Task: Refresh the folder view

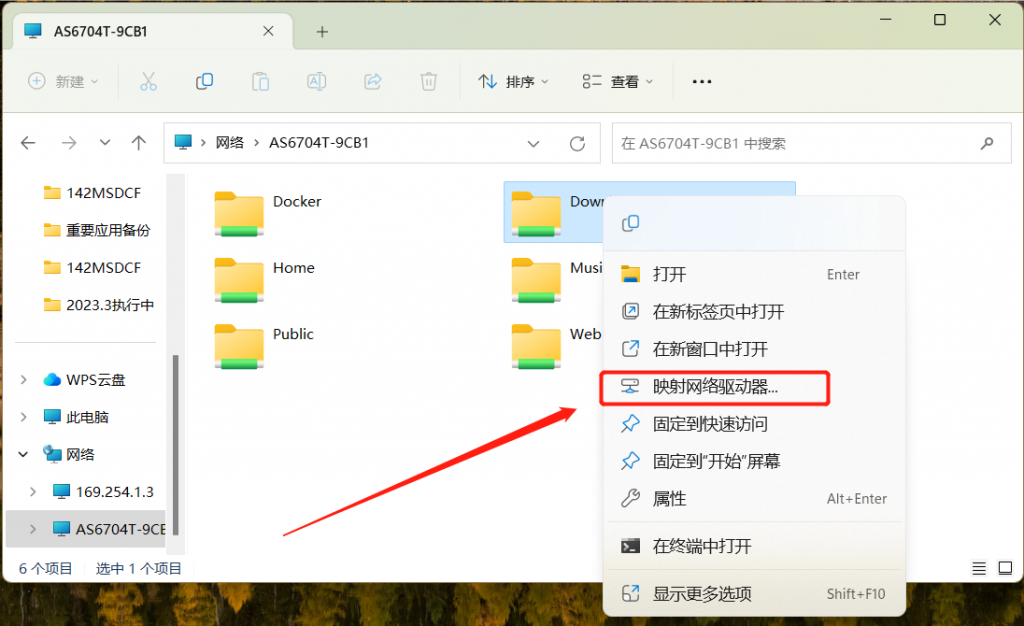Action: coord(577,143)
